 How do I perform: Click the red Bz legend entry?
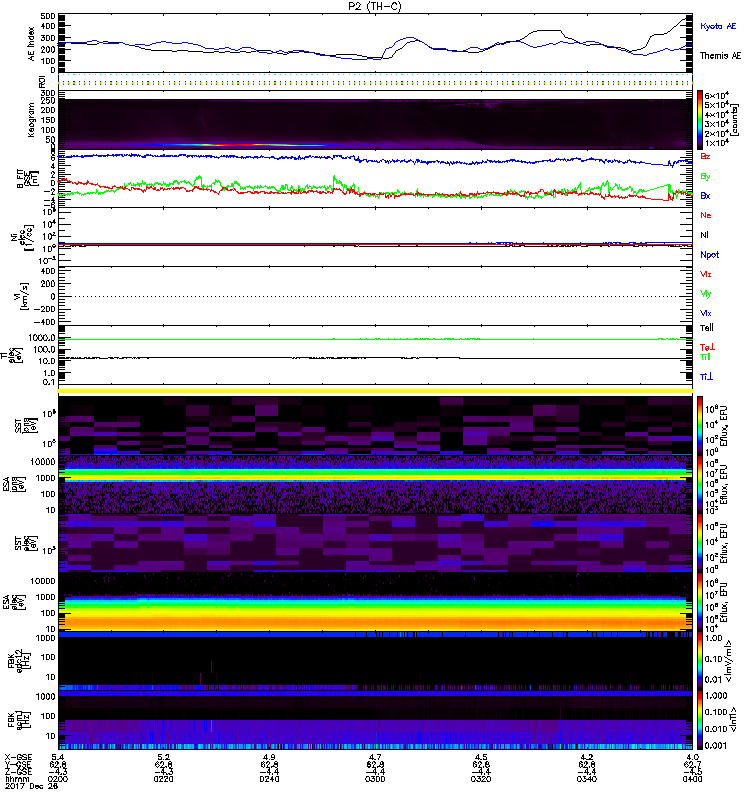click(x=706, y=157)
